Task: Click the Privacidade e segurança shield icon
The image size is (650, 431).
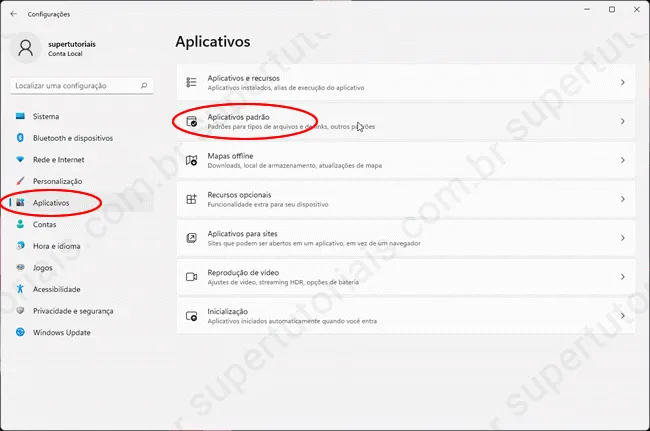Action: click(20, 310)
